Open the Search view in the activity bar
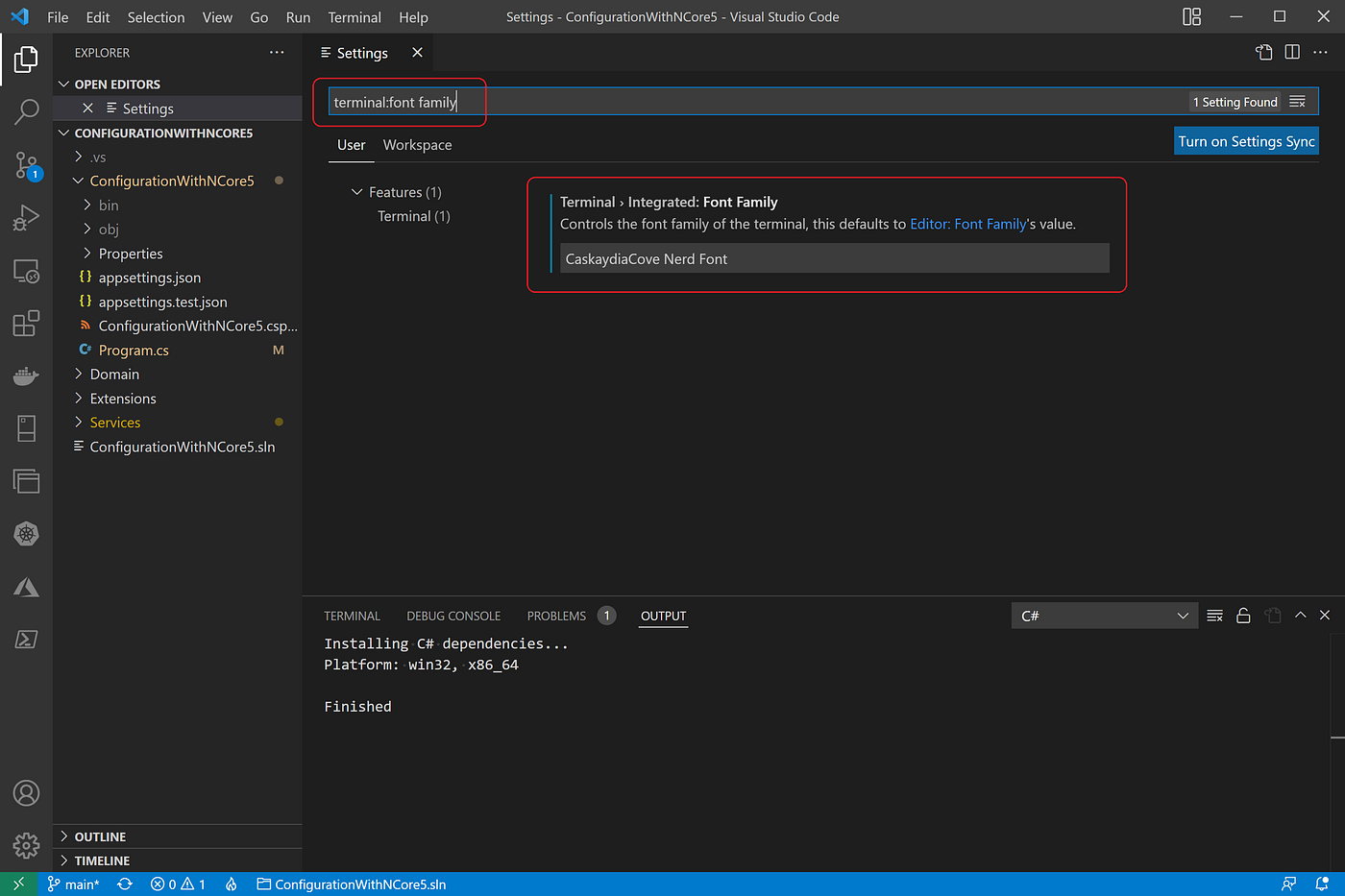Viewport: 1345px width, 896px height. click(26, 112)
